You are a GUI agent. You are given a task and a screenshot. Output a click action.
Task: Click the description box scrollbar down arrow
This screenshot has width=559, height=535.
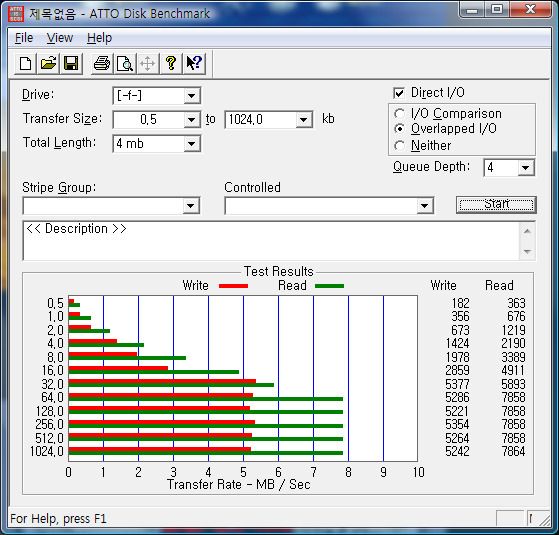pyautogui.click(x=527, y=252)
